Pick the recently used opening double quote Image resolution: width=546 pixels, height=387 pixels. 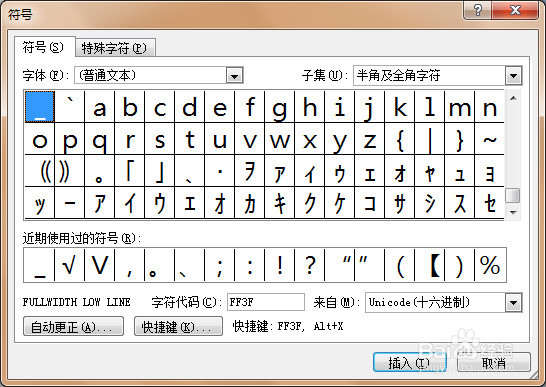pos(339,265)
